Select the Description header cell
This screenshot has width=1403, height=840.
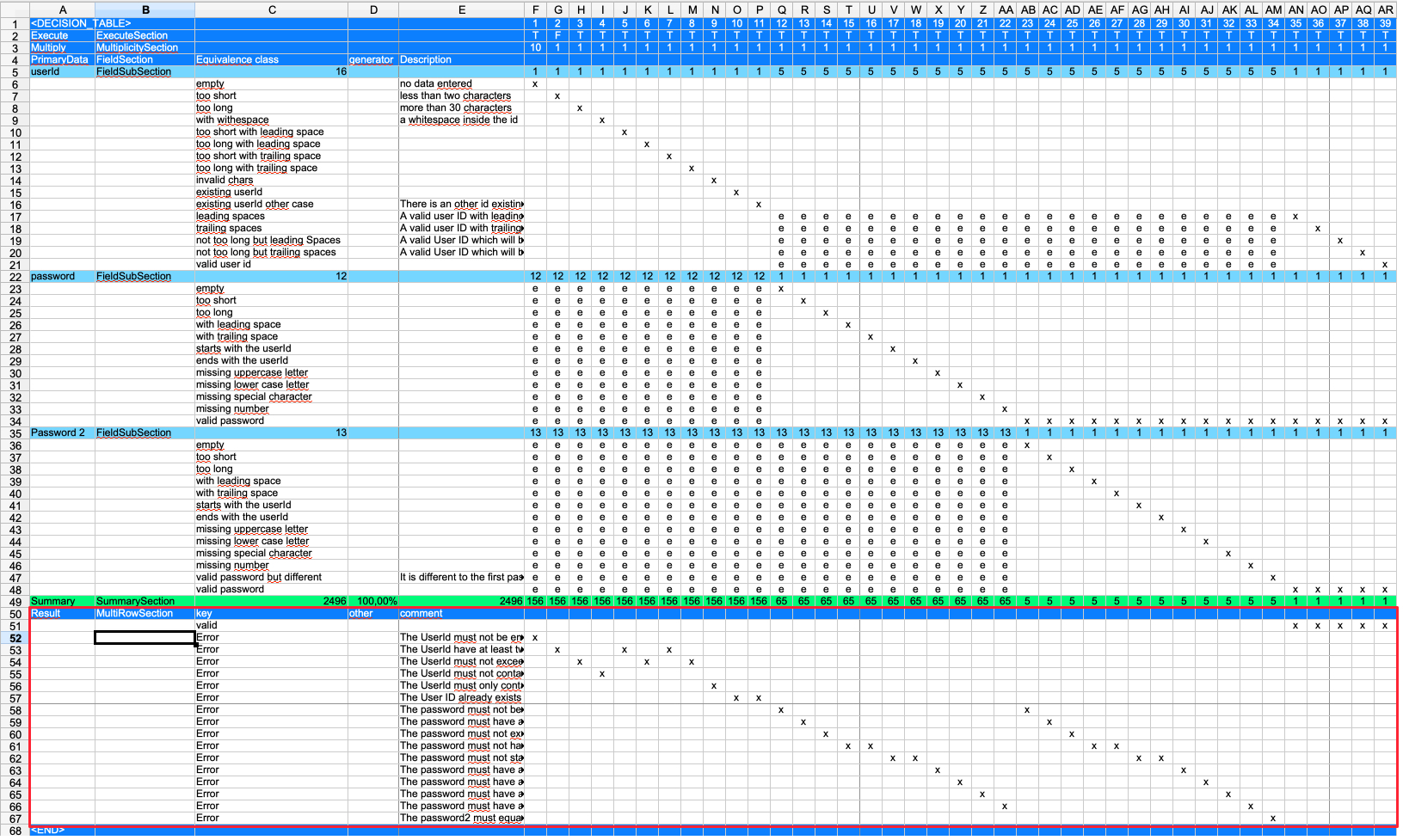click(461, 59)
